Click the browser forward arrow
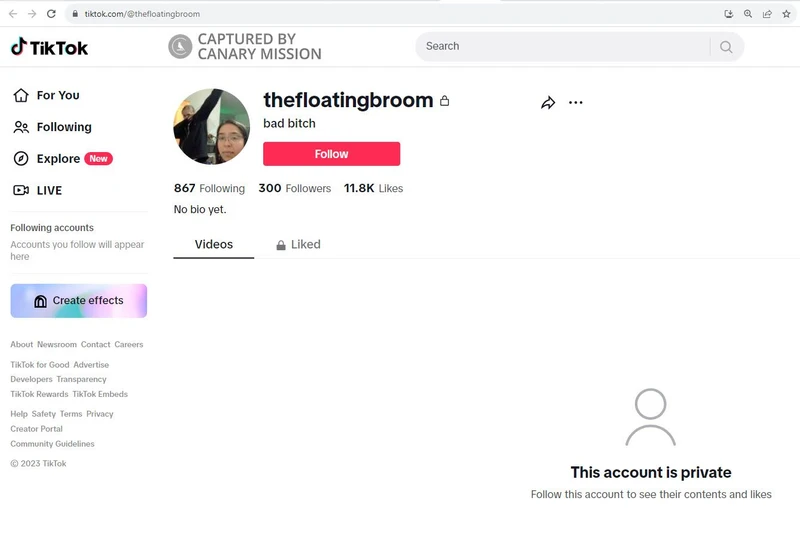The width and height of the screenshot is (800, 543). [x=32, y=14]
